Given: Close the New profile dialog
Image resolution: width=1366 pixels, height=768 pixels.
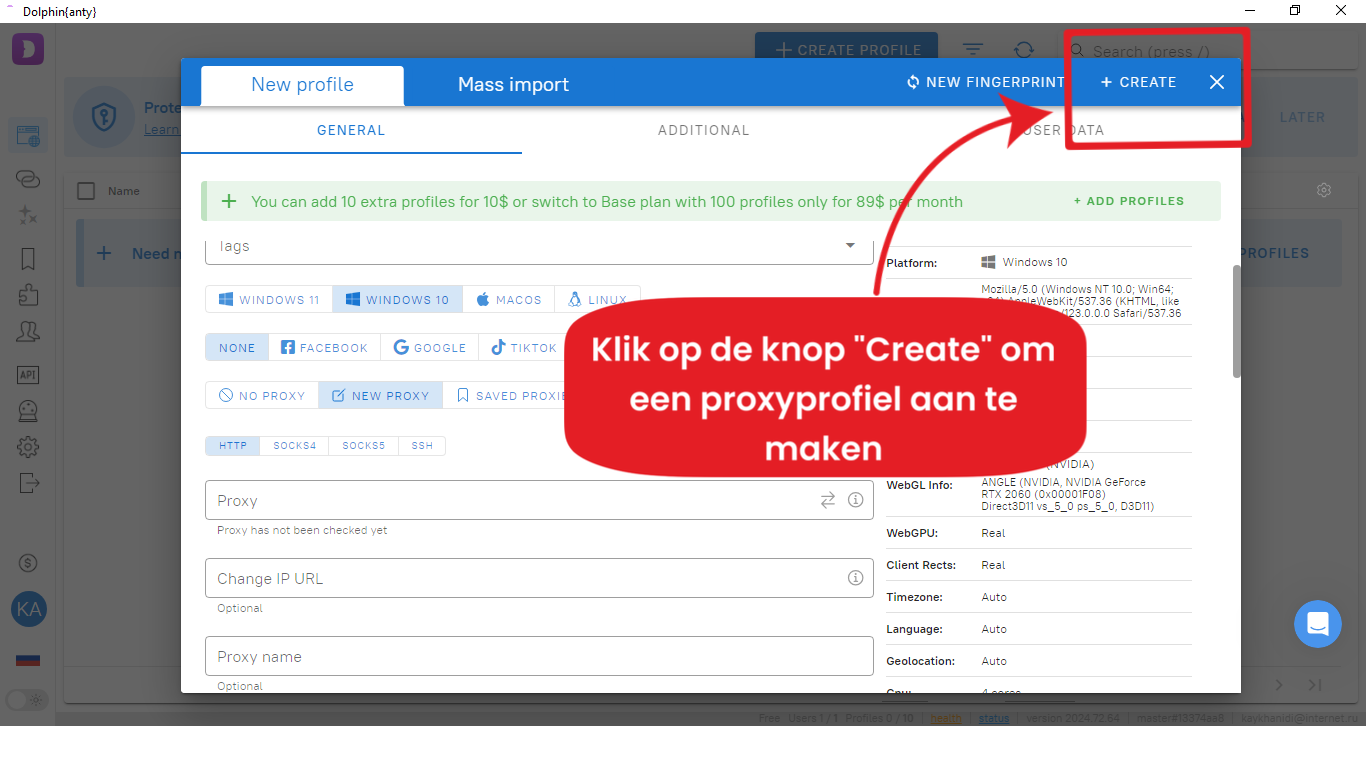Looking at the screenshot, I should 1216,82.
